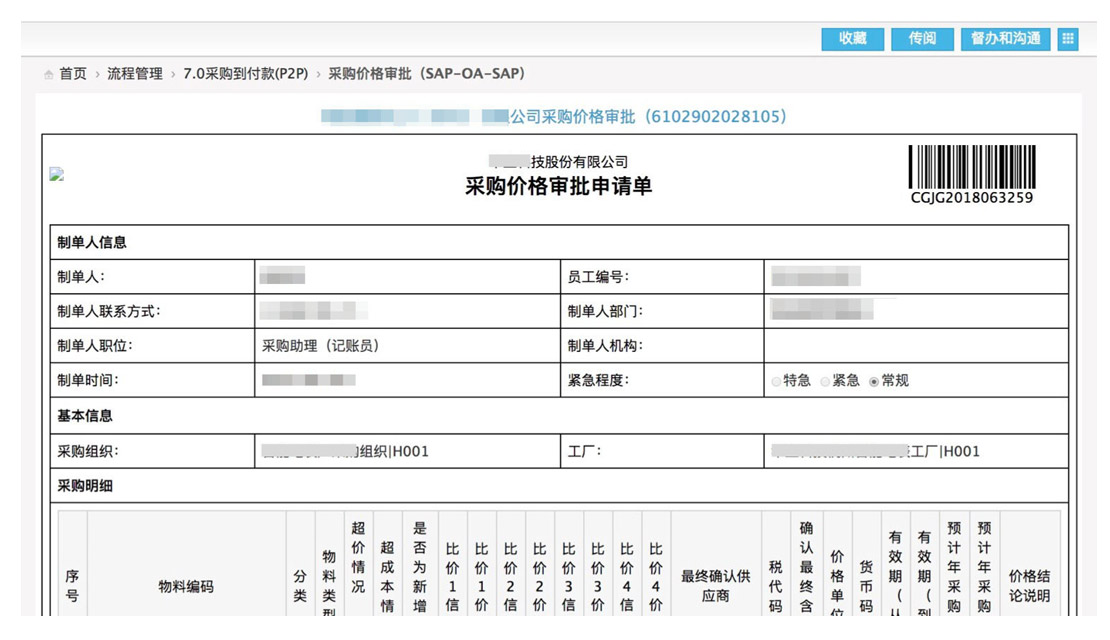Viewport: 1110px width, 640px height.
Task: Click the 物料编码 column header
Action: click(x=186, y=586)
